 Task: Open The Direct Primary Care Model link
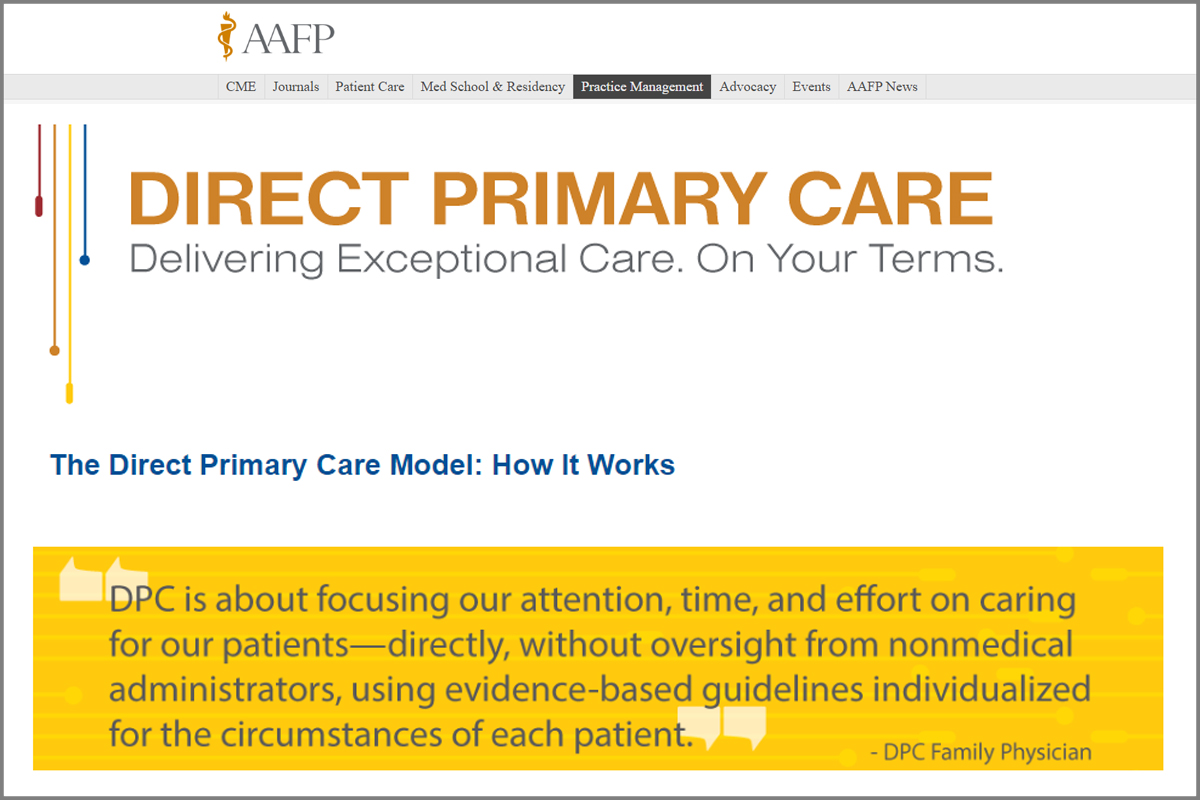click(x=363, y=465)
